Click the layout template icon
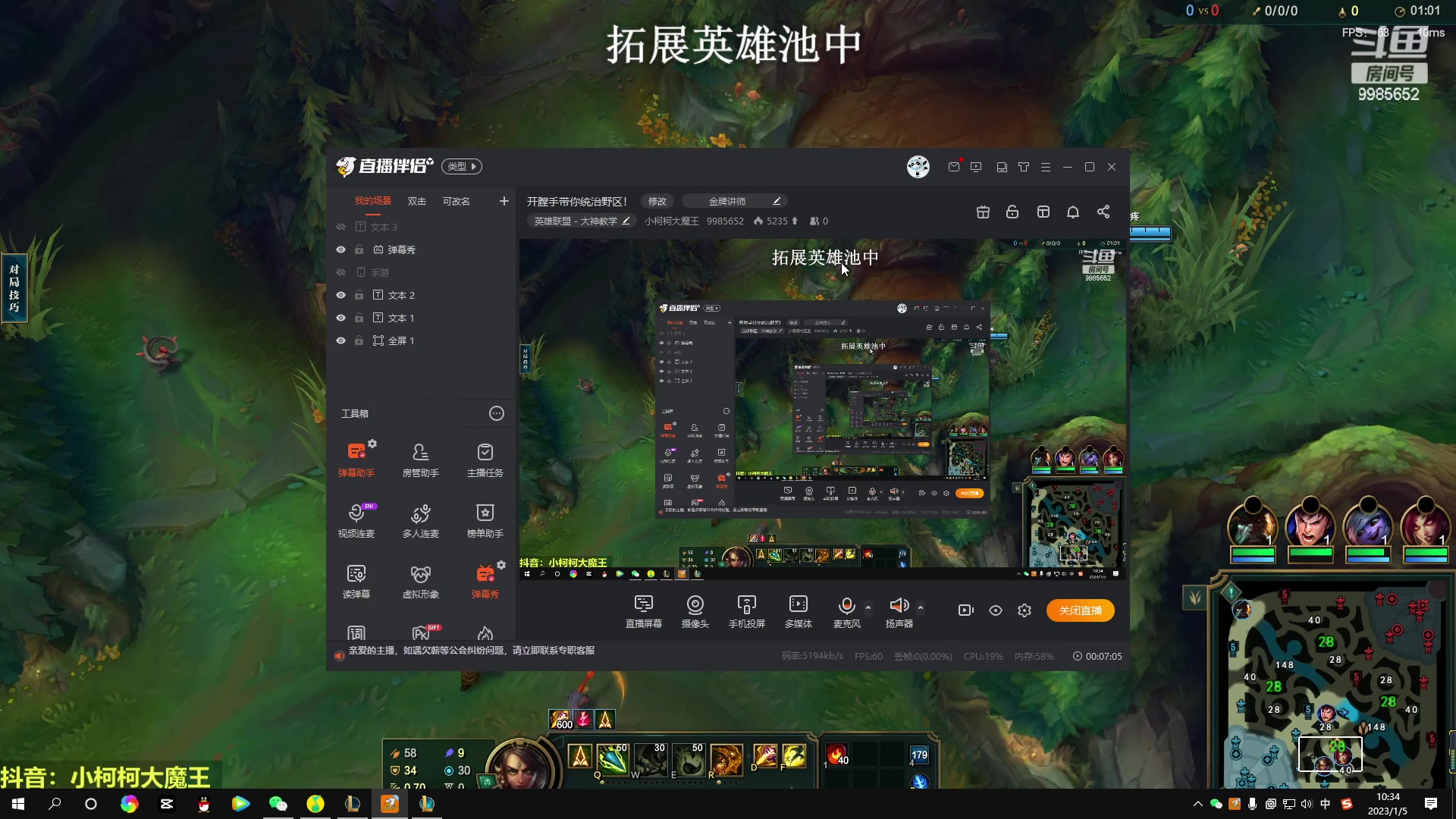This screenshot has height=819, width=1456. (1043, 212)
